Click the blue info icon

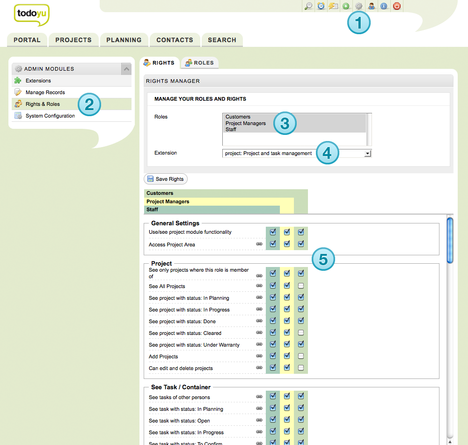tap(384, 6)
